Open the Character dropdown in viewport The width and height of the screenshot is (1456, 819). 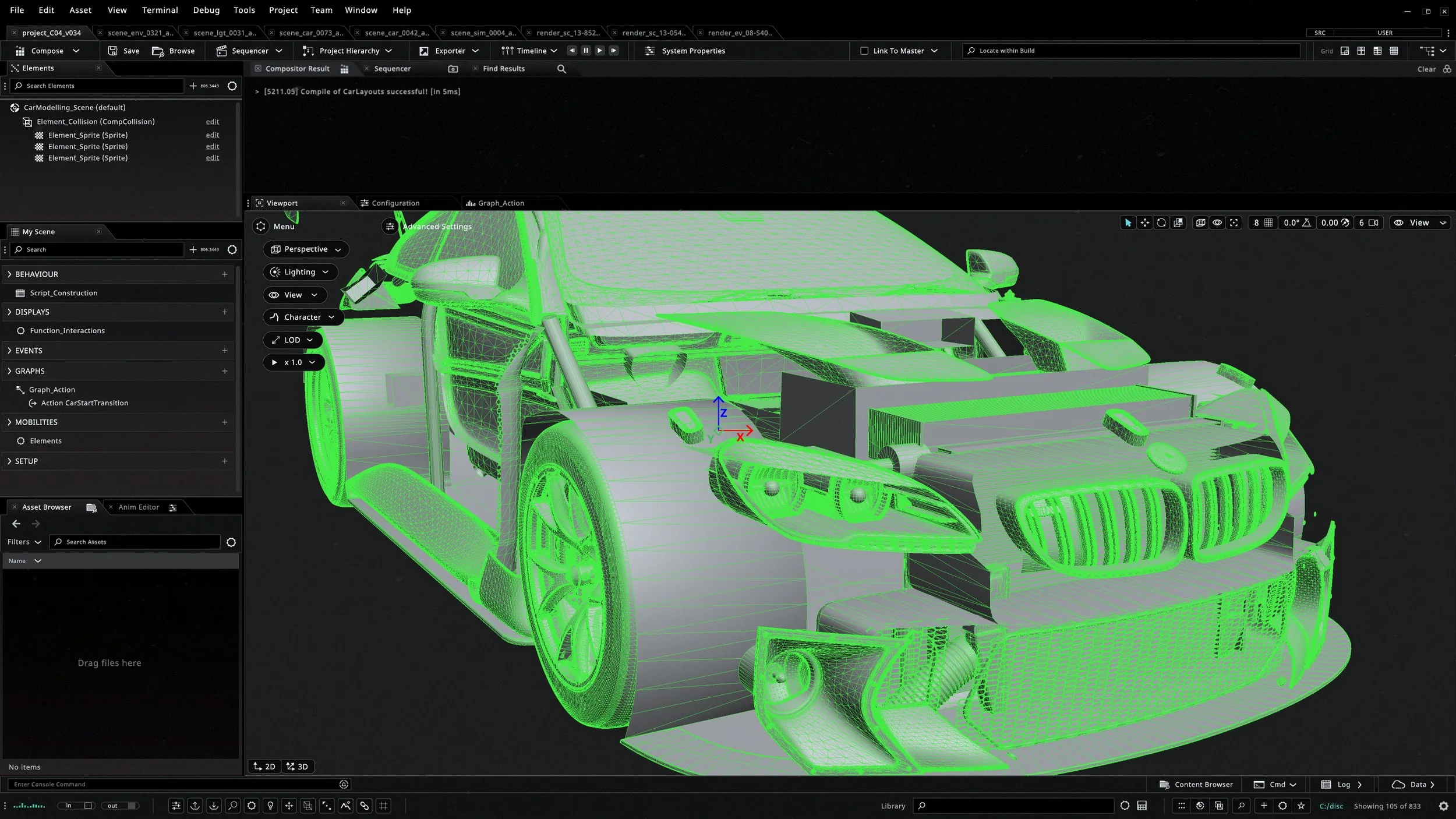303,317
